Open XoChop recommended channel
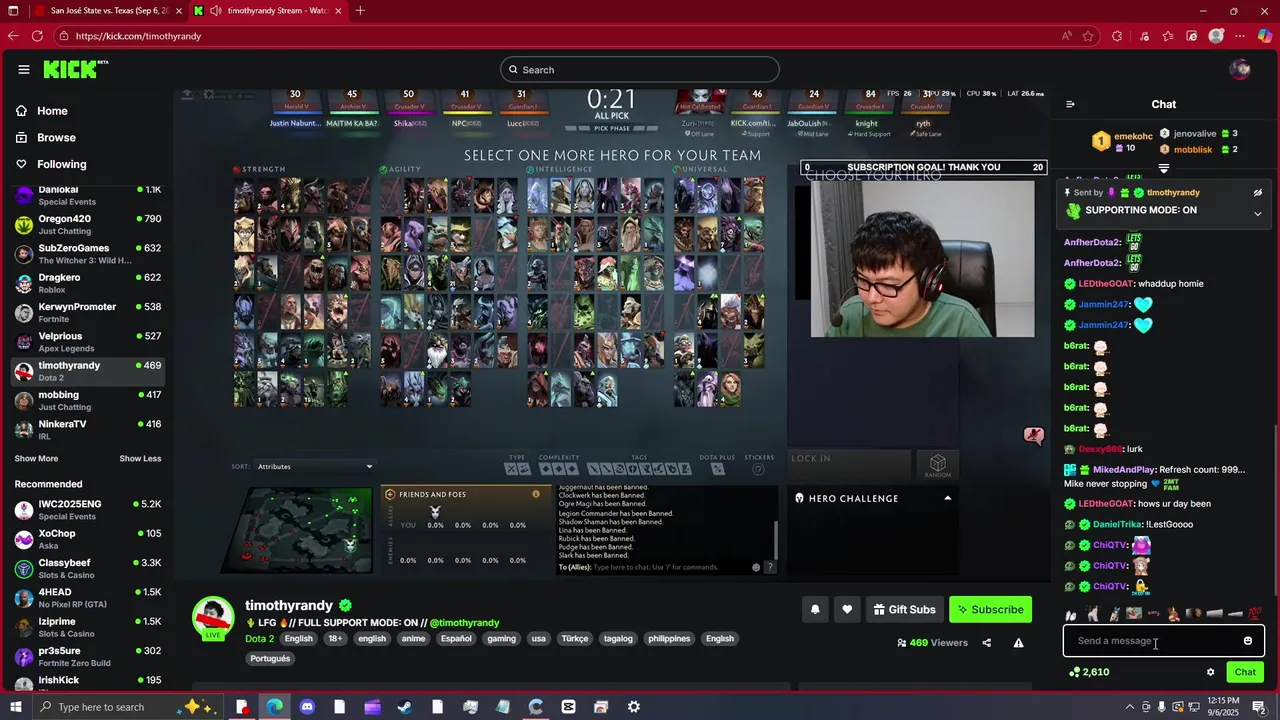Screen dimensions: 1280x720 [x=87, y=539]
